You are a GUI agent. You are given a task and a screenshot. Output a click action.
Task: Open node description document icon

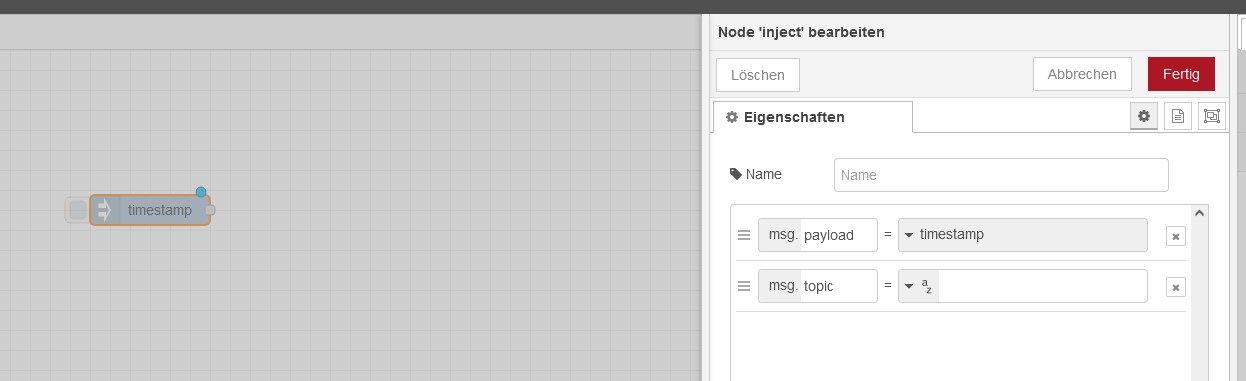(x=1178, y=116)
